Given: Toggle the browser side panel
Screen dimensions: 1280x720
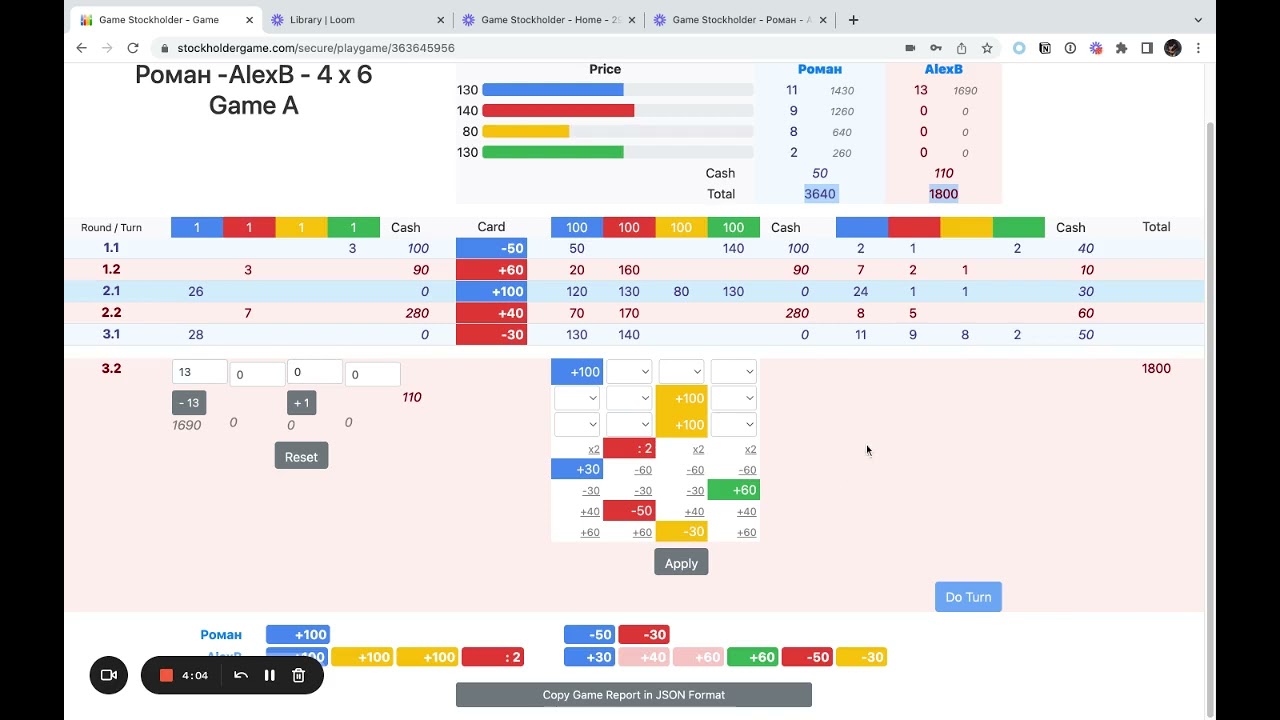Looking at the screenshot, I should coord(1147,48).
